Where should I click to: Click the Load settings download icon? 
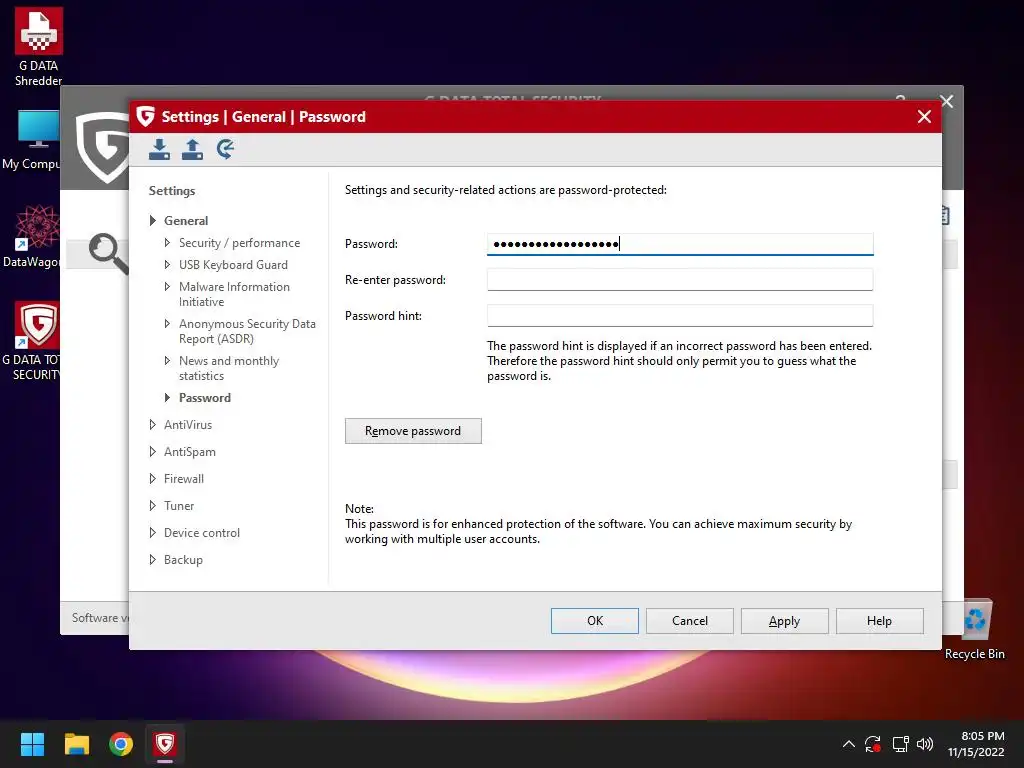coord(159,150)
